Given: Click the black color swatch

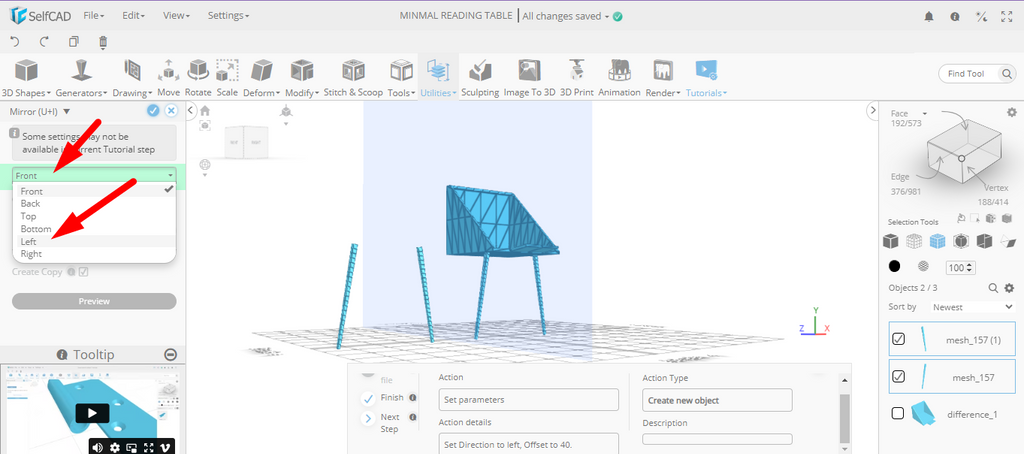Looking at the screenshot, I should pyautogui.click(x=895, y=267).
